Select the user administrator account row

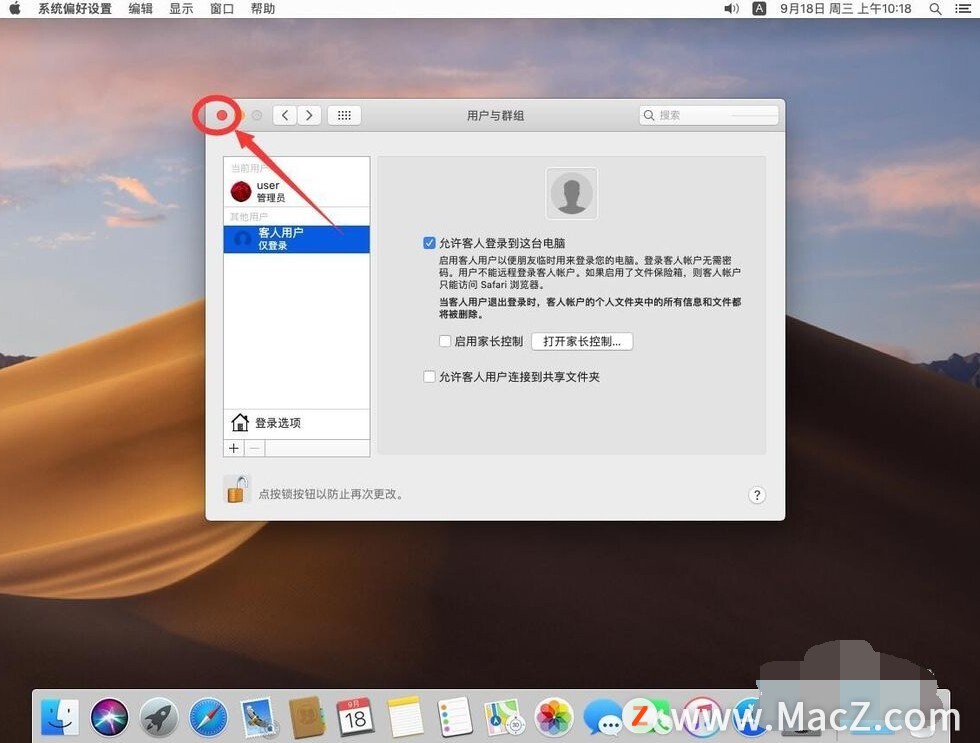(x=296, y=191)
